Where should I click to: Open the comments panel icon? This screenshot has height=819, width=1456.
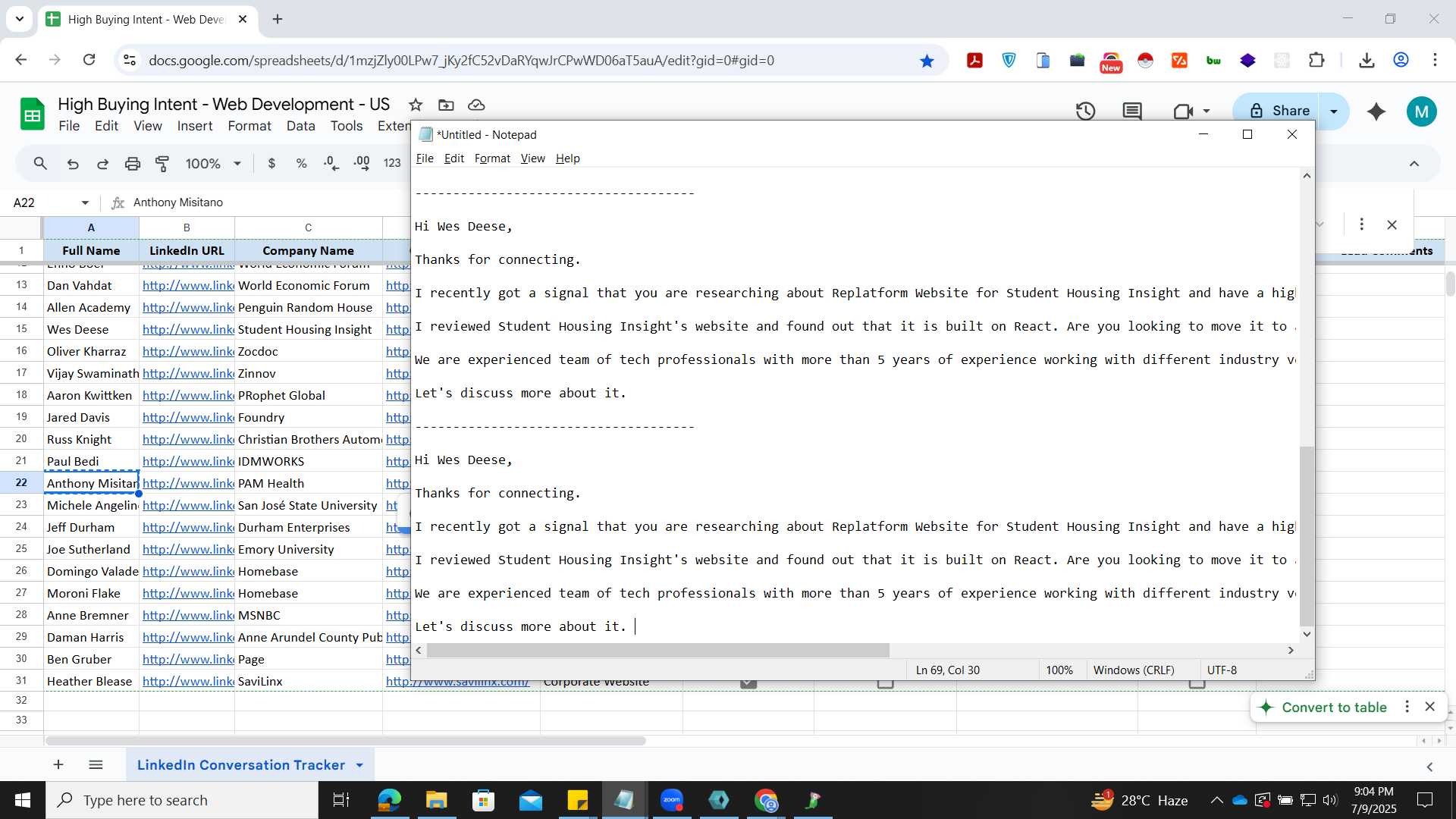pos(1132,111)
